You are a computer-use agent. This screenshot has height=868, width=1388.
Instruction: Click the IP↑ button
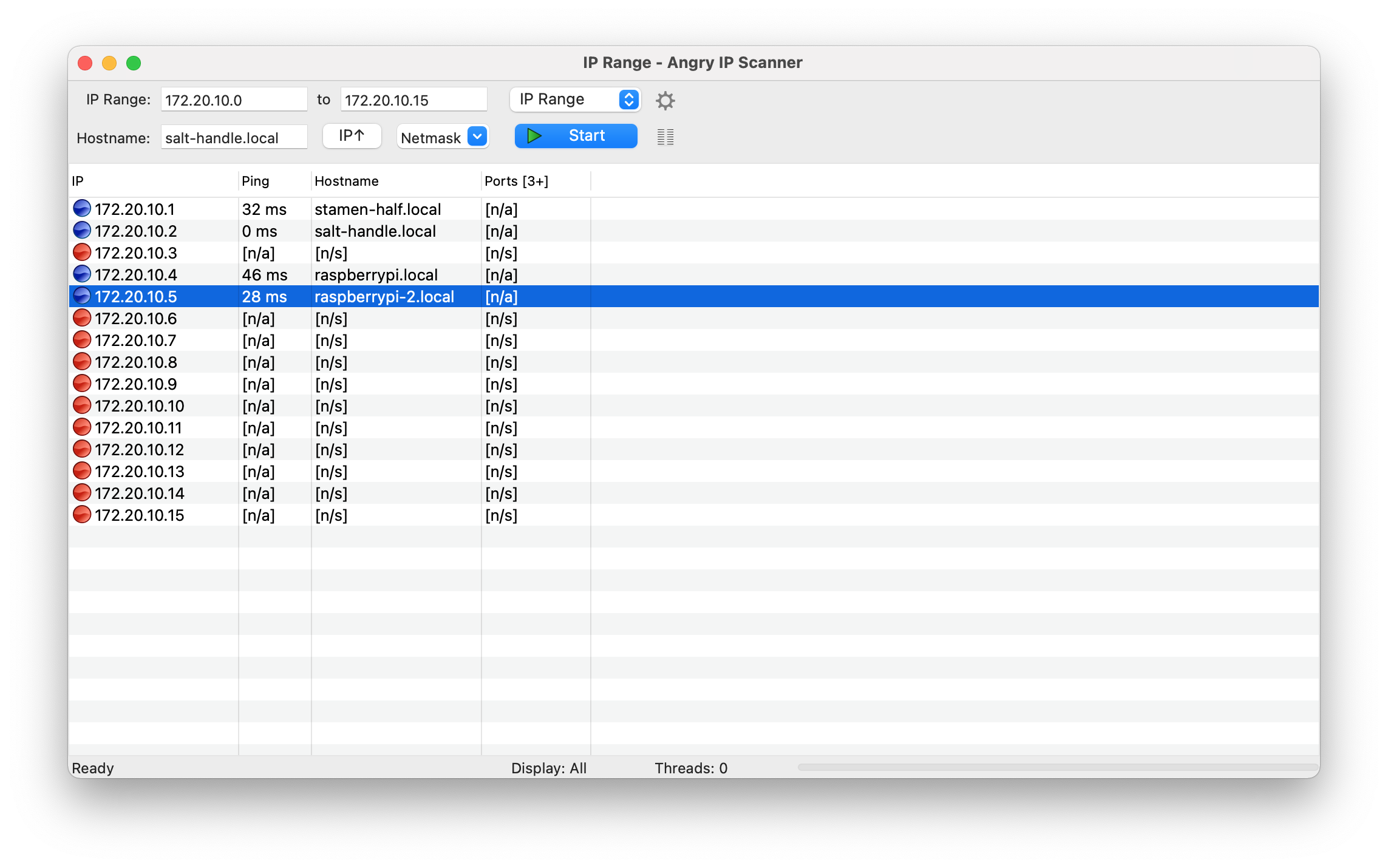coord(352,136)
